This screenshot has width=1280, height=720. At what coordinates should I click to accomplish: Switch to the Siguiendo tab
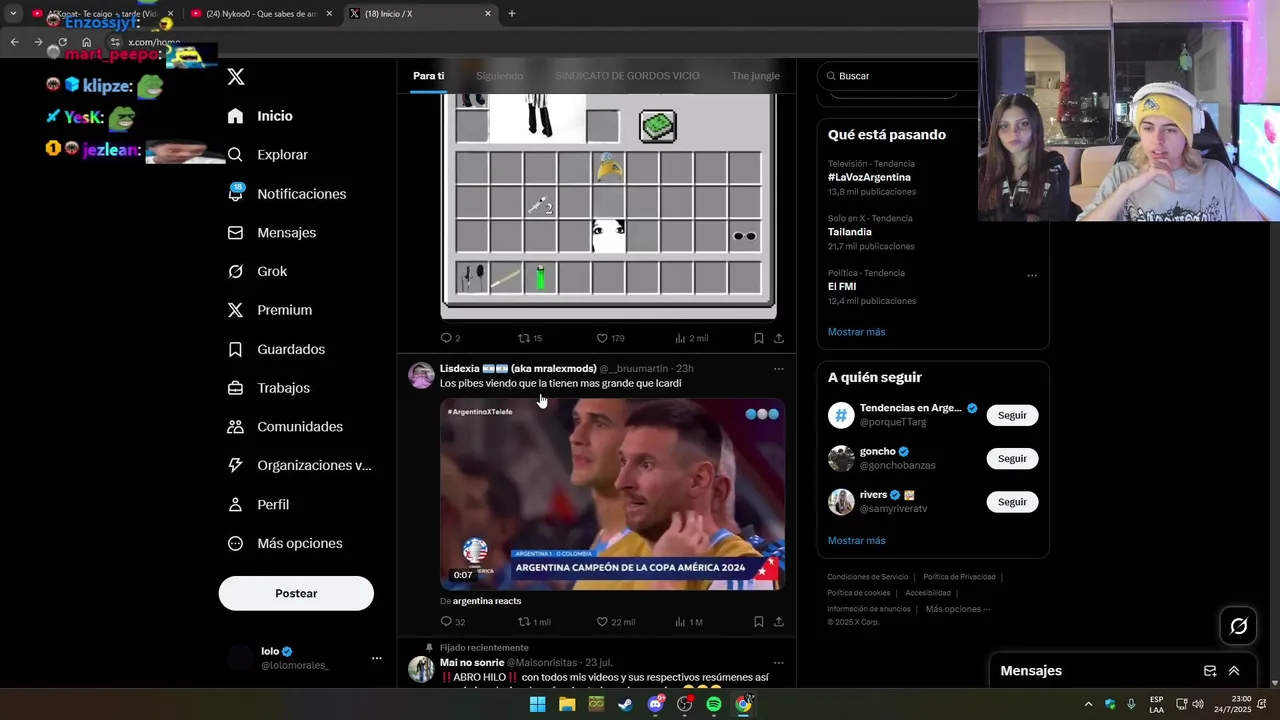click(x=499, y=76)
